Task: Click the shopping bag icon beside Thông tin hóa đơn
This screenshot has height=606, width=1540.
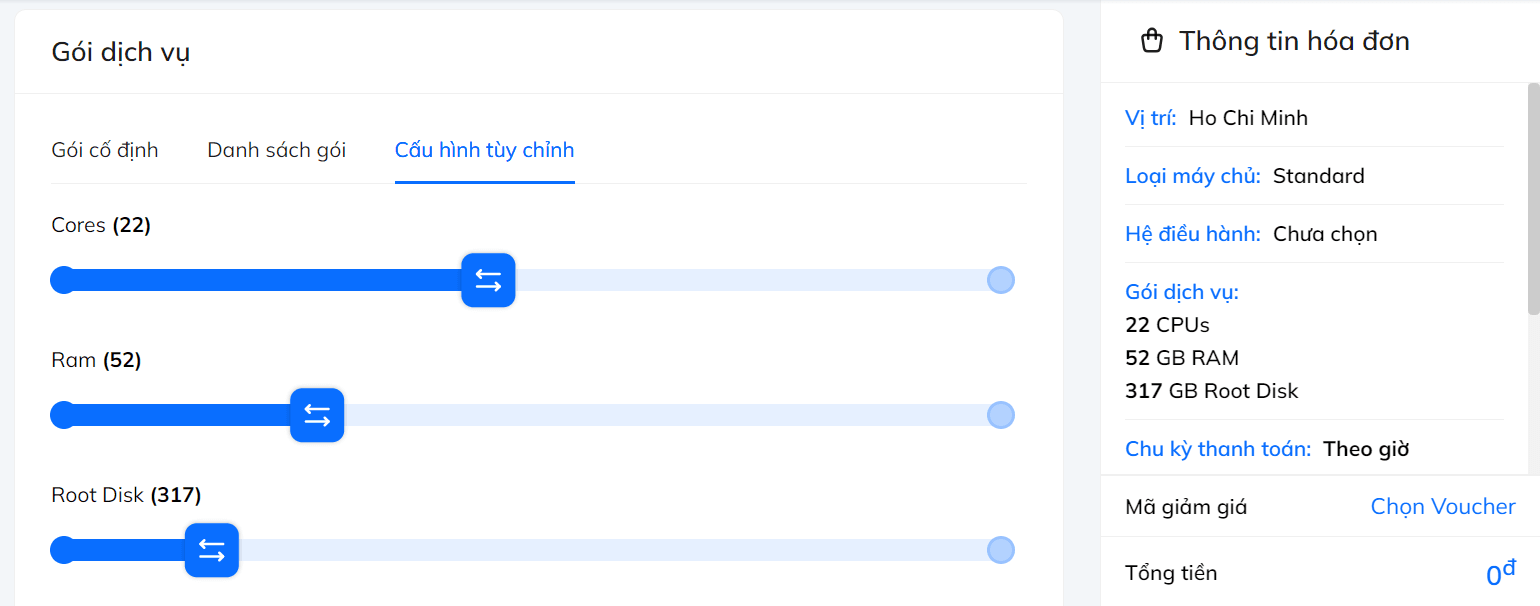Action: [x=1152, y=41]
